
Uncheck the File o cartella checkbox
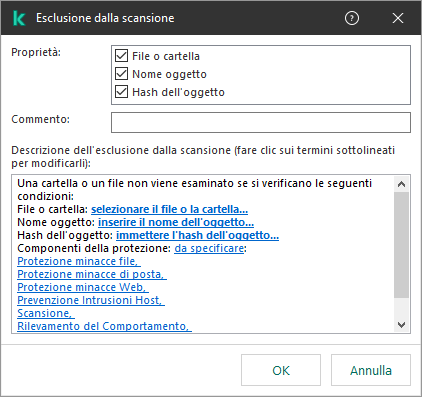(121, 56)
